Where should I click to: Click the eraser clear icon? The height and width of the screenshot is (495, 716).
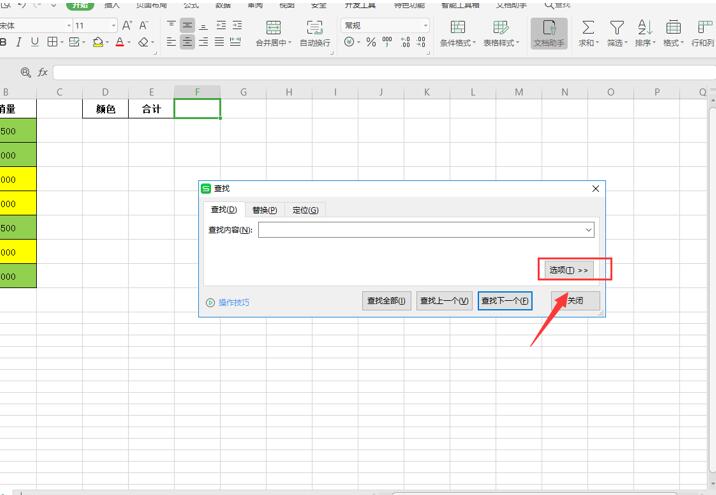[143, 42]
